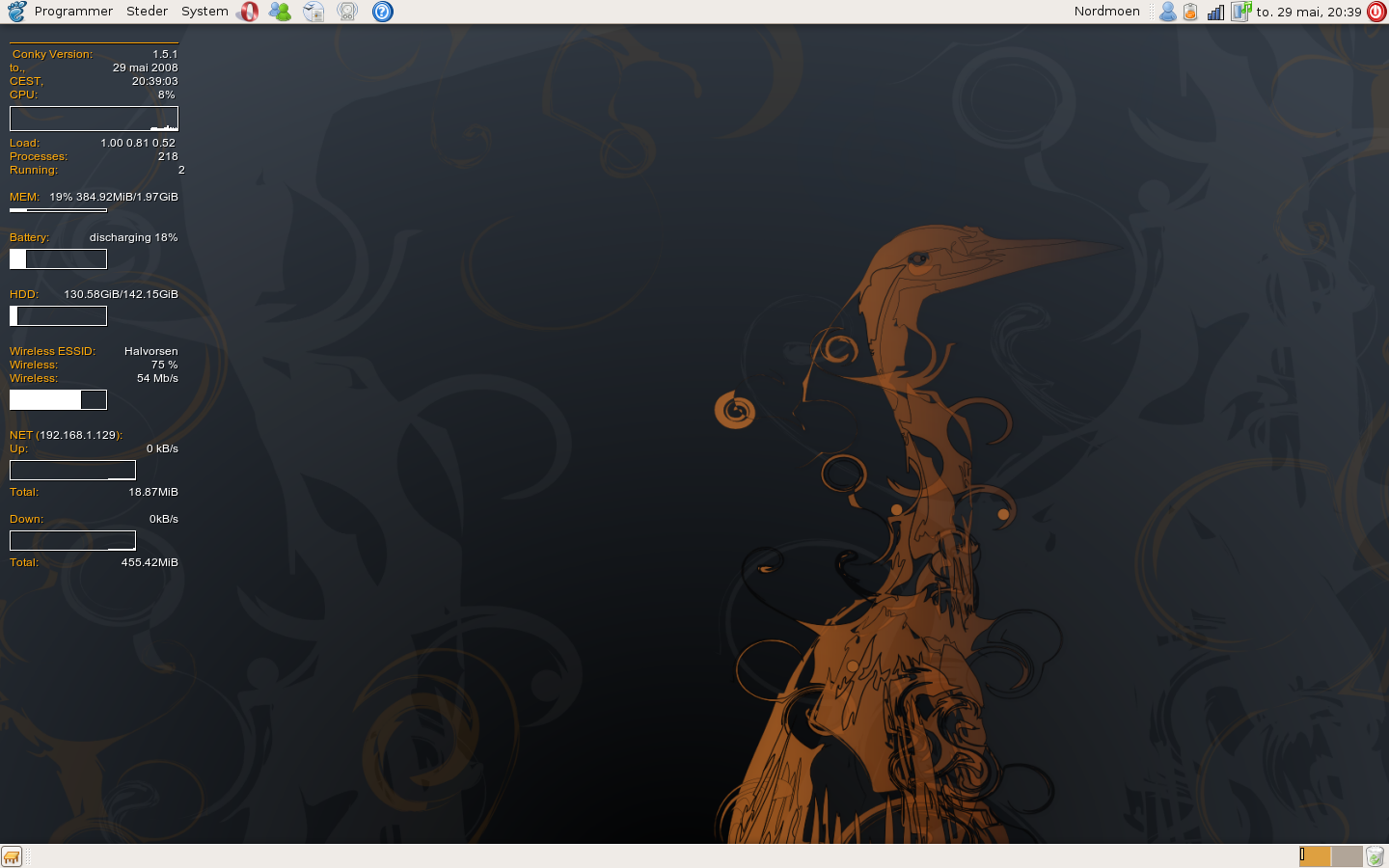This screenshot has width=1389, height=868.
Task: Click the "130.58GiB/142.15GiB" HDD value
Action: click(x=121, y=294)
